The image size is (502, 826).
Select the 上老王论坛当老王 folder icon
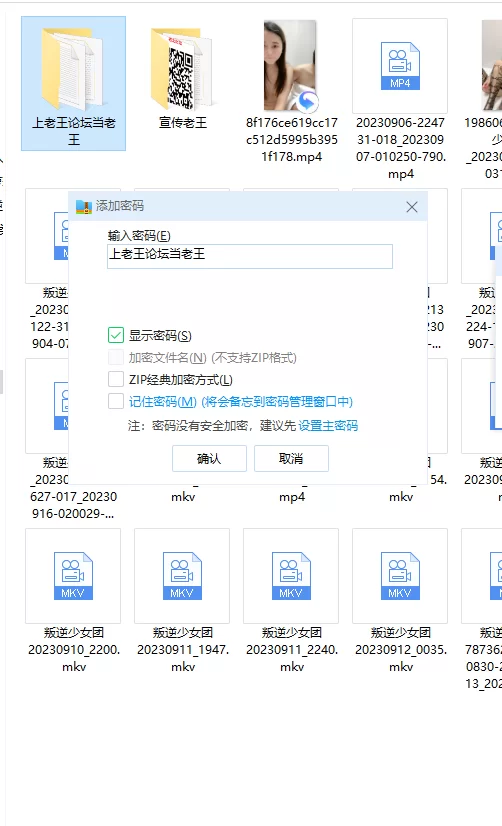coord(72,68)
